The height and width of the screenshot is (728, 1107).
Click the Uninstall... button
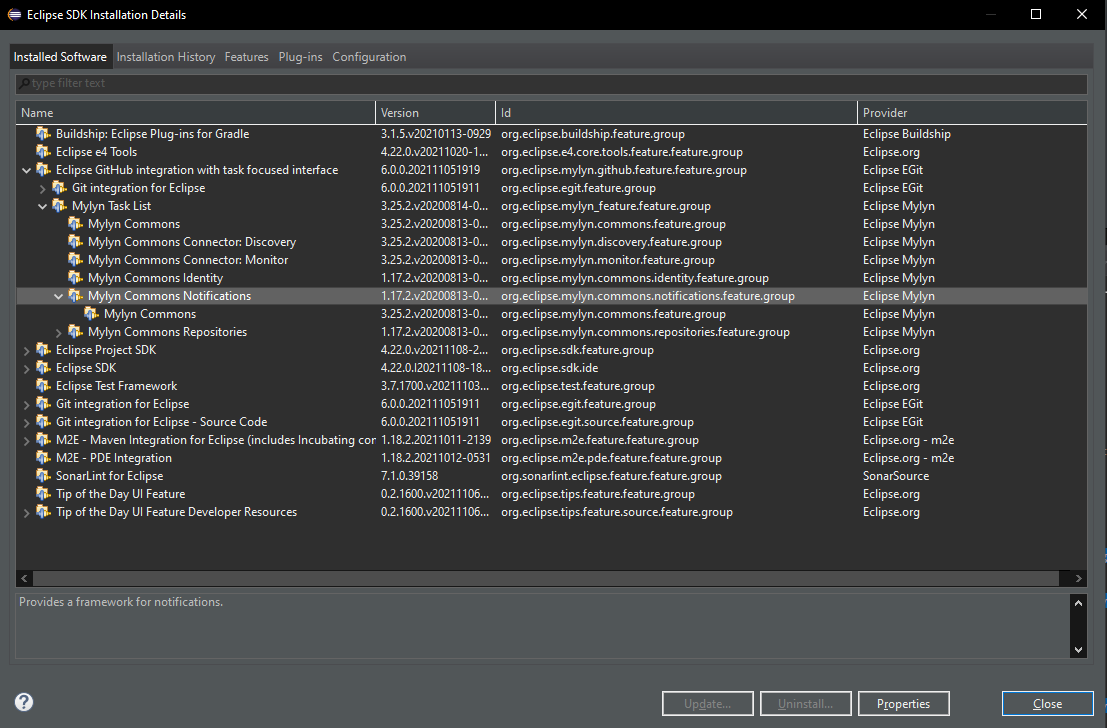coord(806,703)
